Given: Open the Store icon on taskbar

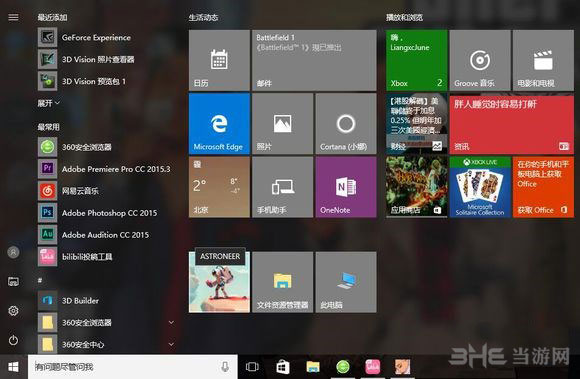Looking at the screenshot, I should click(x=283, y=367).
